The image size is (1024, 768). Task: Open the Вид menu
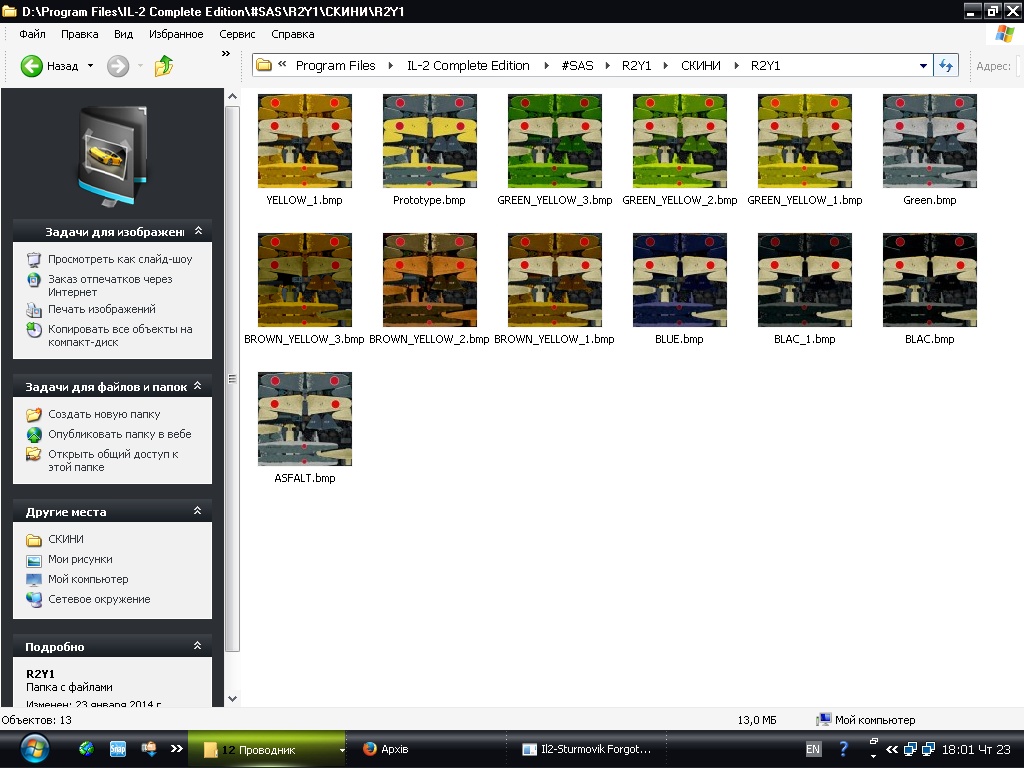point(123,34)
